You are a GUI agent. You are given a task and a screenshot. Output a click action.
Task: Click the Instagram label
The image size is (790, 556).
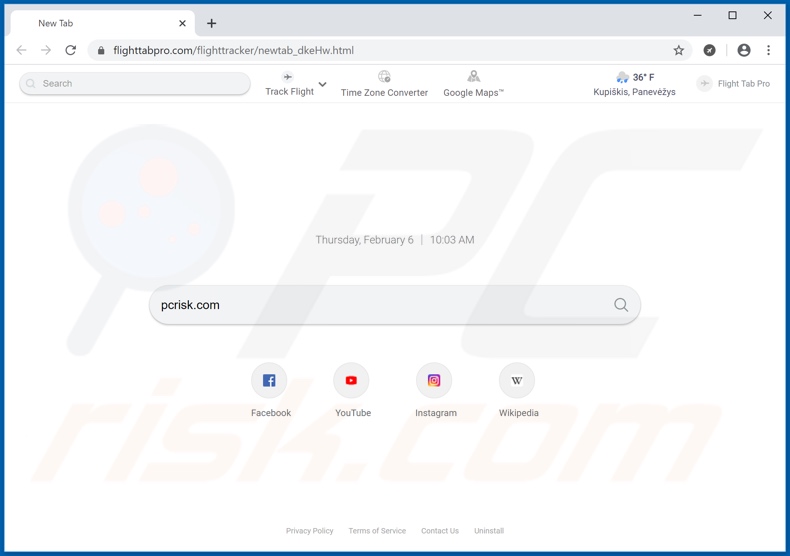click(x=436, y=413)
